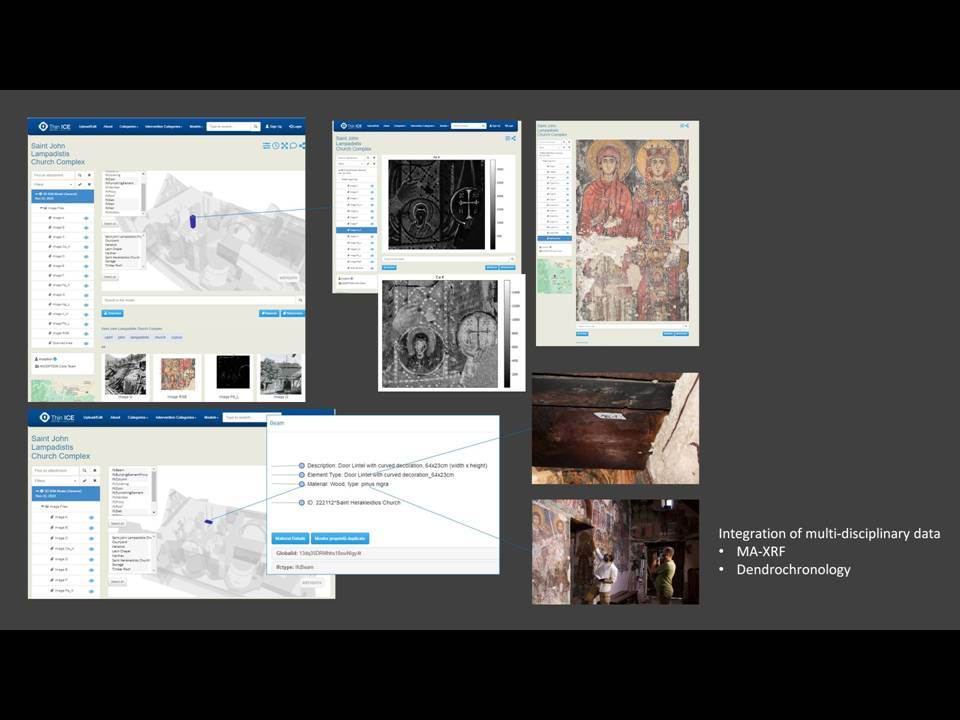
Task: Click Material Details button in Beam popup
Action: [x=290, y=538]
